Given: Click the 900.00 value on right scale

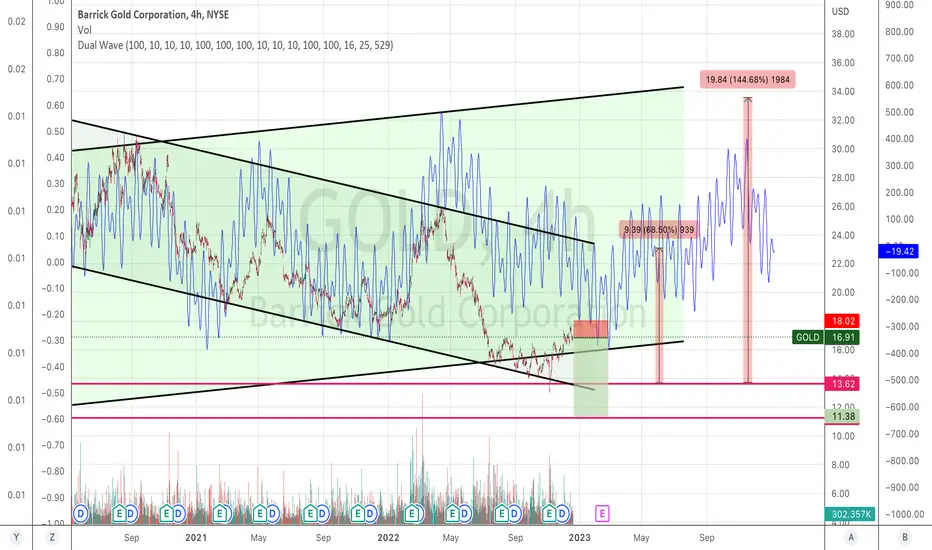Looking at the screenshot, I should coord(899,5).
